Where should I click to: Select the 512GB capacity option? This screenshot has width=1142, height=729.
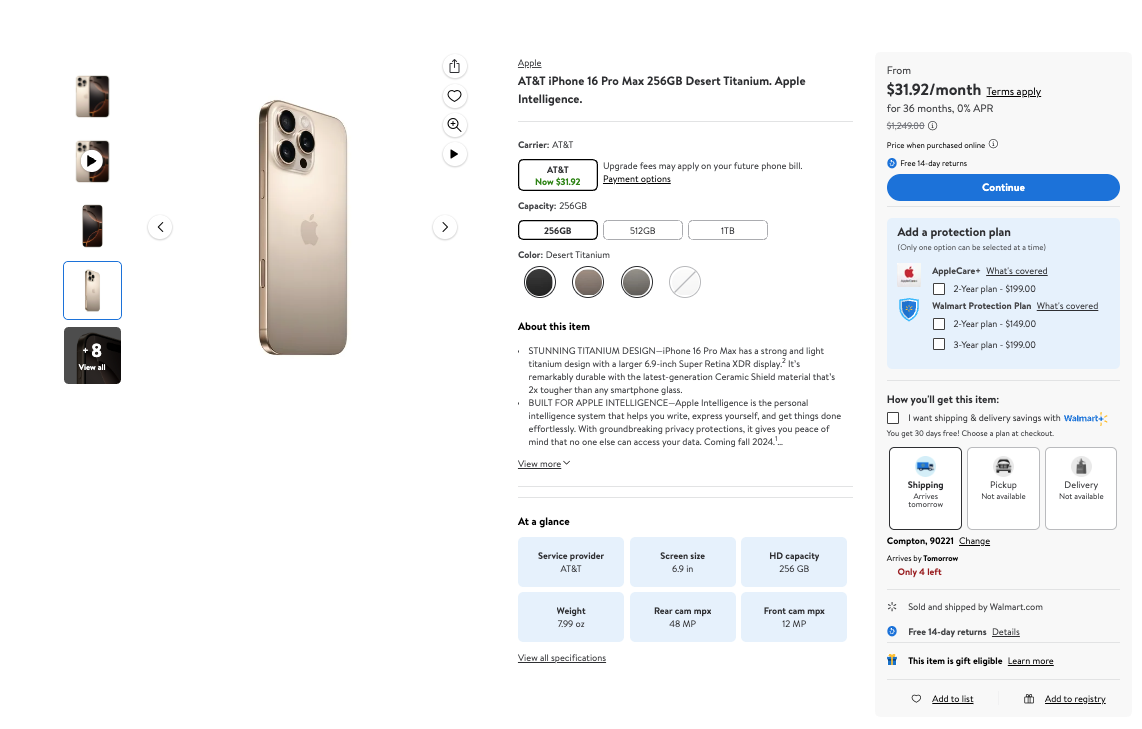(x=642, y=231)
